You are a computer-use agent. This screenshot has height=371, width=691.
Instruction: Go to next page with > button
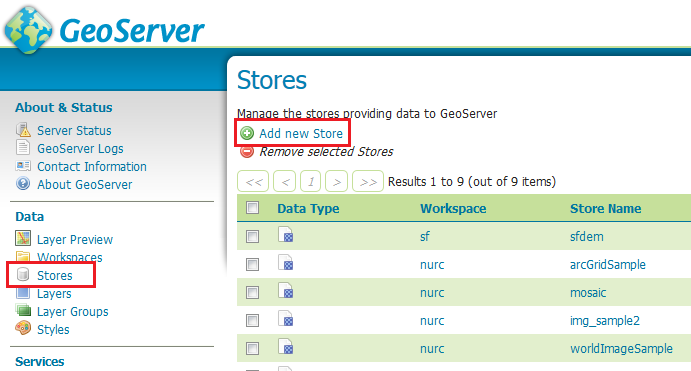337,182
